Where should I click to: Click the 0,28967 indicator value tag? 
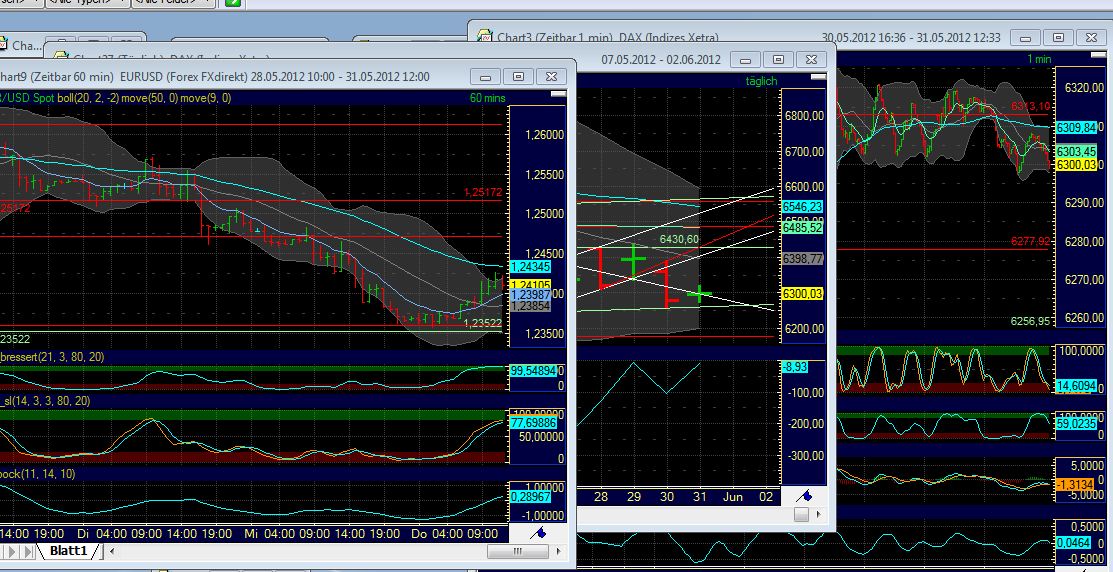530,497
